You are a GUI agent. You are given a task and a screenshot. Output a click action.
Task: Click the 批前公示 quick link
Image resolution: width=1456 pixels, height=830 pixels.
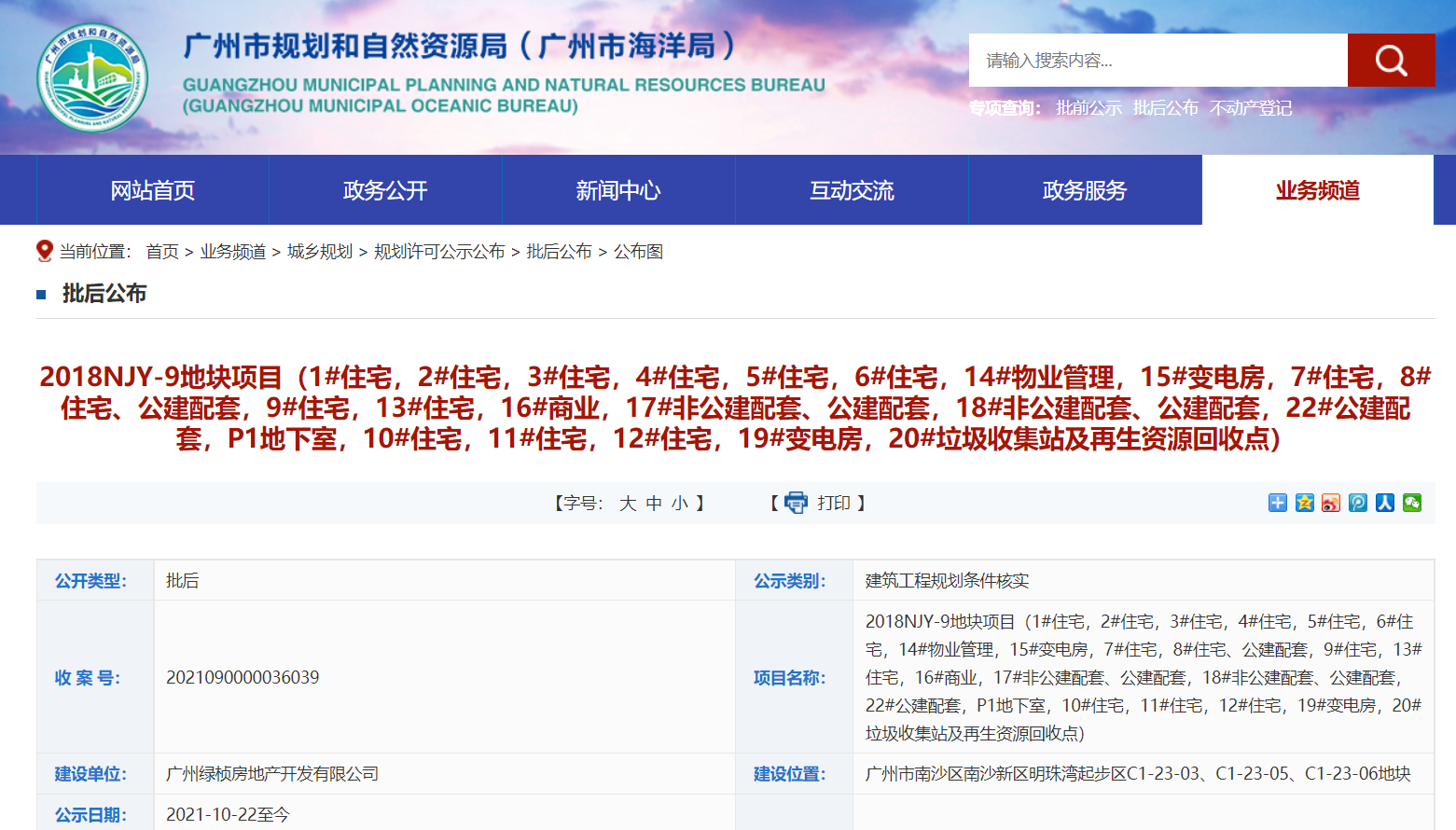[1089, 108]
